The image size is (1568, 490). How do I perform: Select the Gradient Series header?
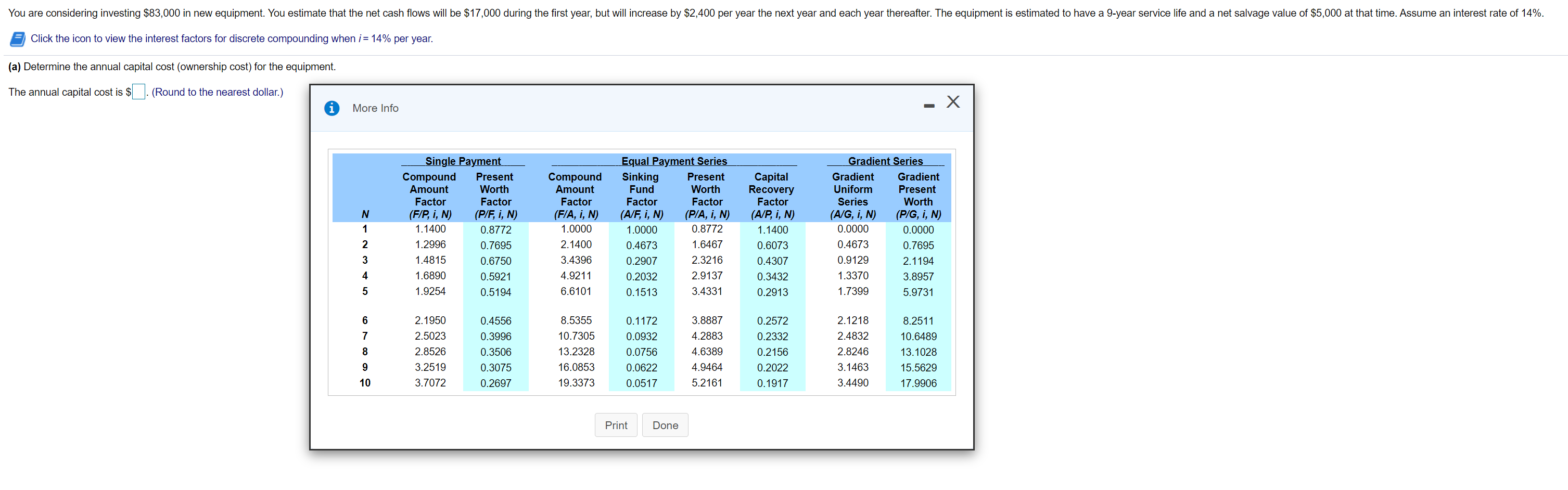(885, 161)
